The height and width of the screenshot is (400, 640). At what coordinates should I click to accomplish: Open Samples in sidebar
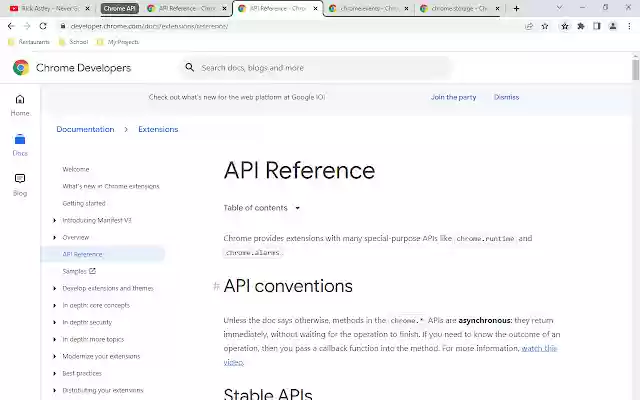74,271
